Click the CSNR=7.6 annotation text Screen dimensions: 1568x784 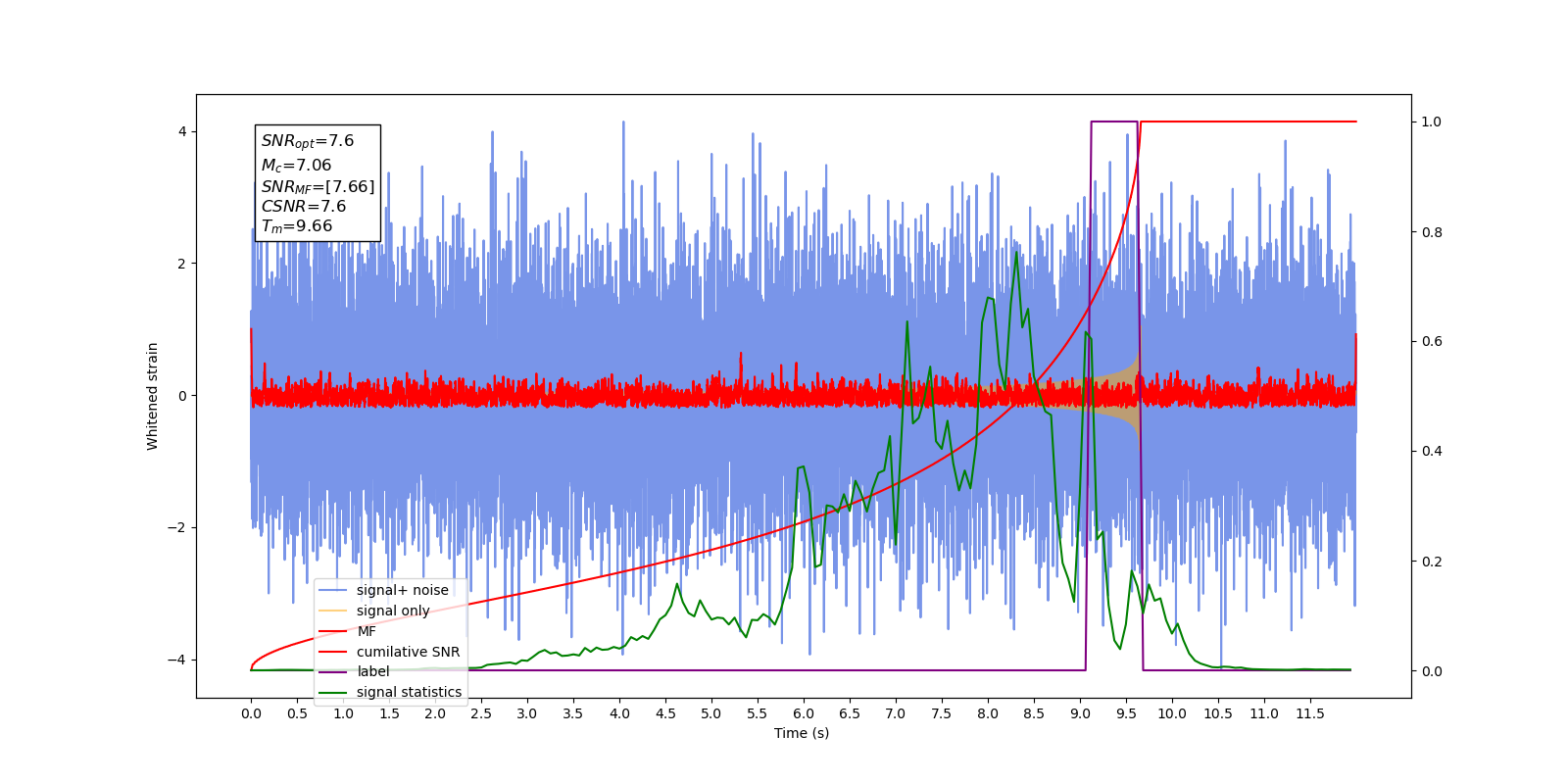[304, 206]
